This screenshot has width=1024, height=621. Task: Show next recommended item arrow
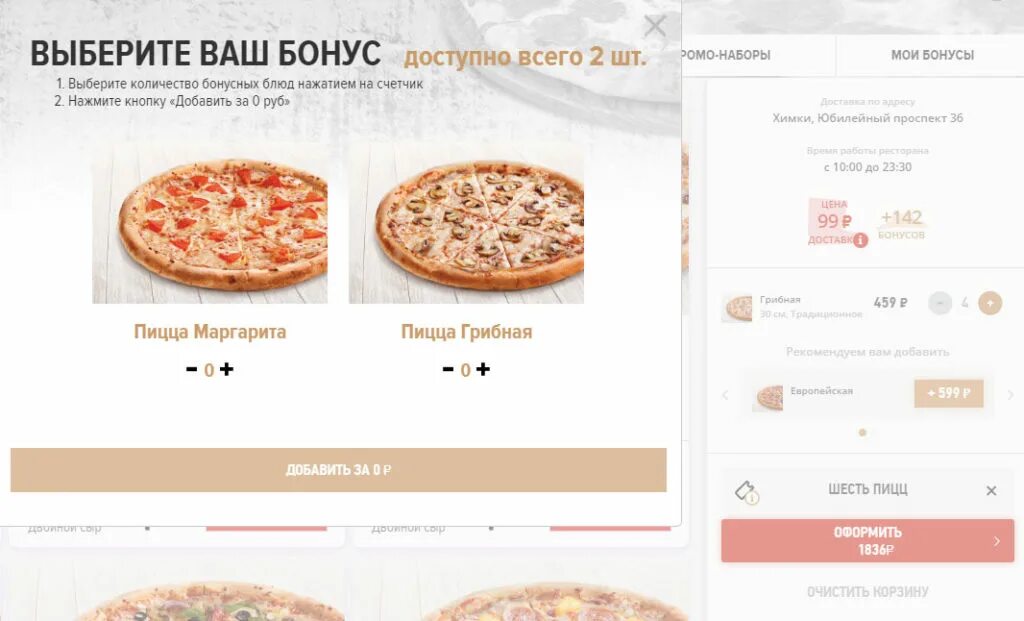click(x=1010, y=395)
